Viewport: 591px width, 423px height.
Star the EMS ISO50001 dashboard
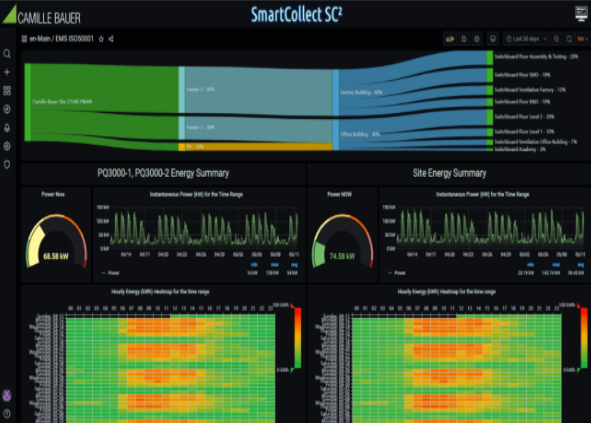point(101,39)
